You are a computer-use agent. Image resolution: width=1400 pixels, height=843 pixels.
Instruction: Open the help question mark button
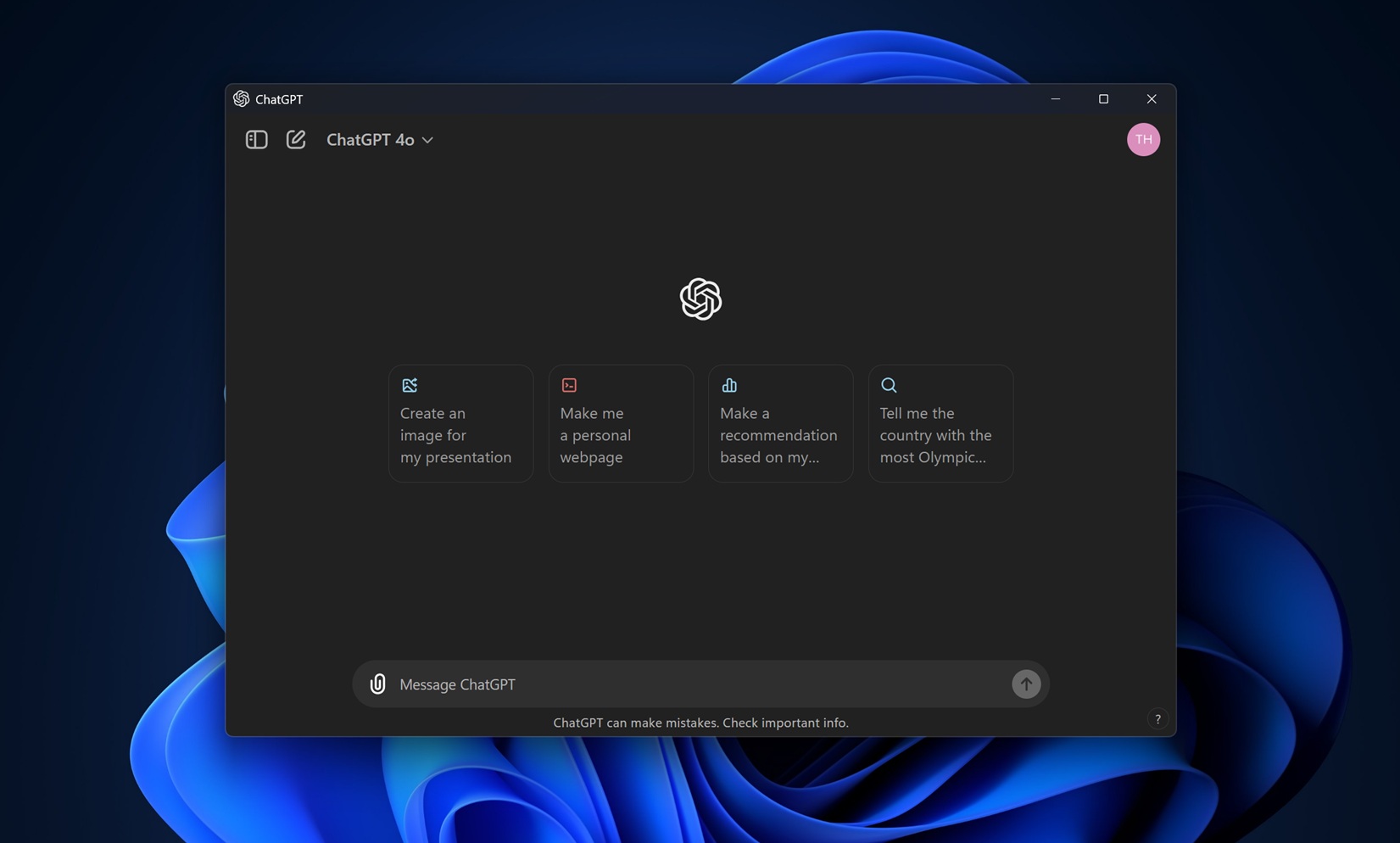click(1157, 718)
